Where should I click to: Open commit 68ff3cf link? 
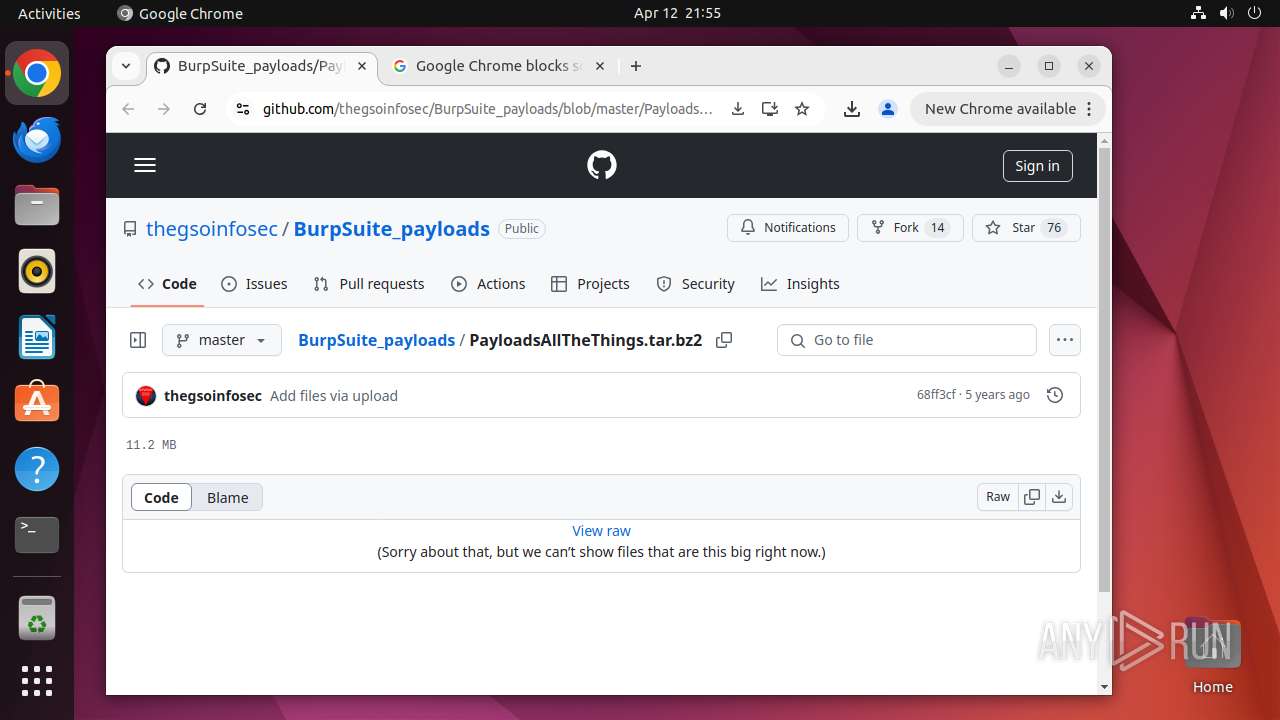point(936,395)
